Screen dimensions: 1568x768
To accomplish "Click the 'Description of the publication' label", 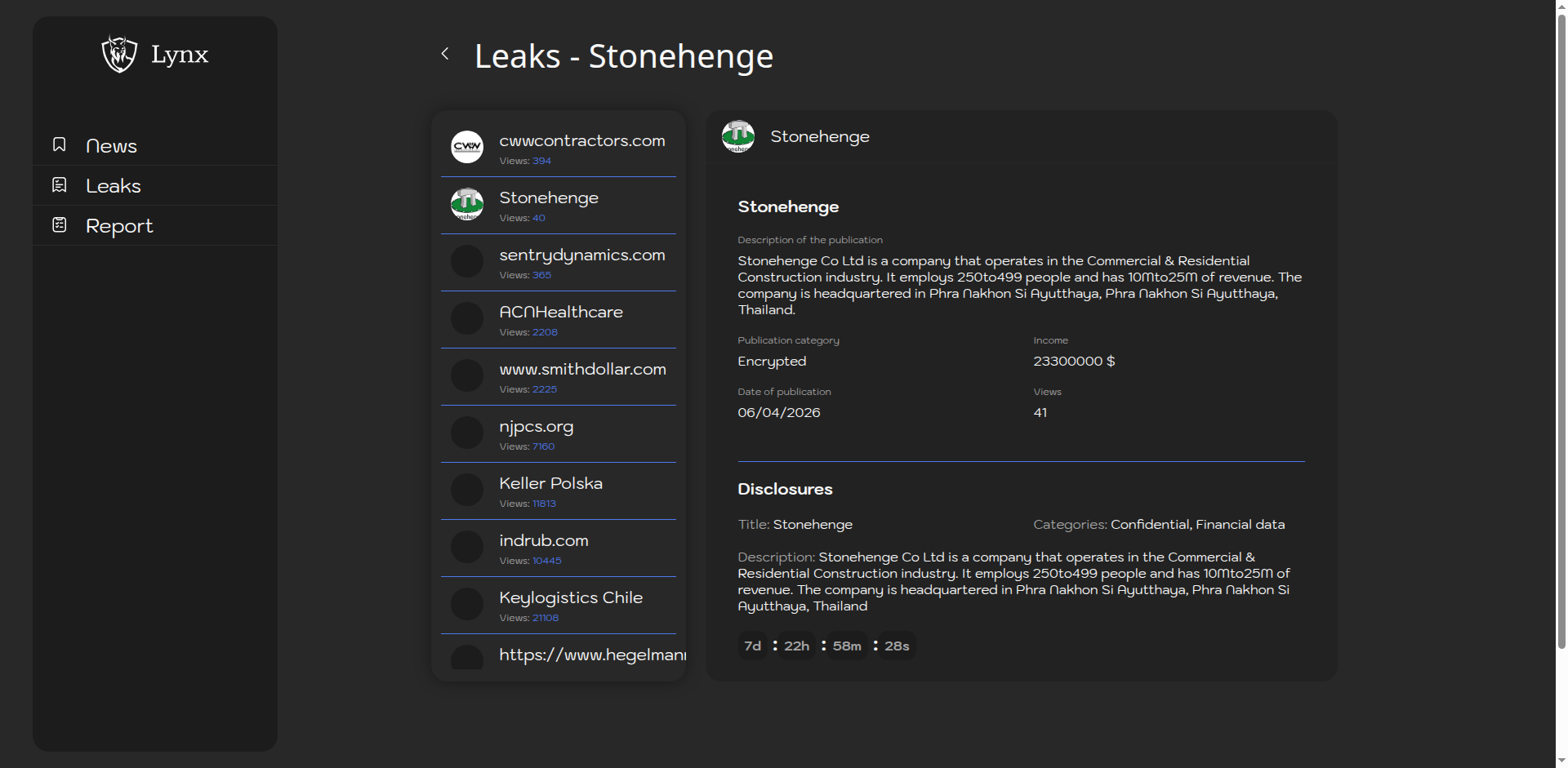I will pyautogui.click(x=810, y=240).
